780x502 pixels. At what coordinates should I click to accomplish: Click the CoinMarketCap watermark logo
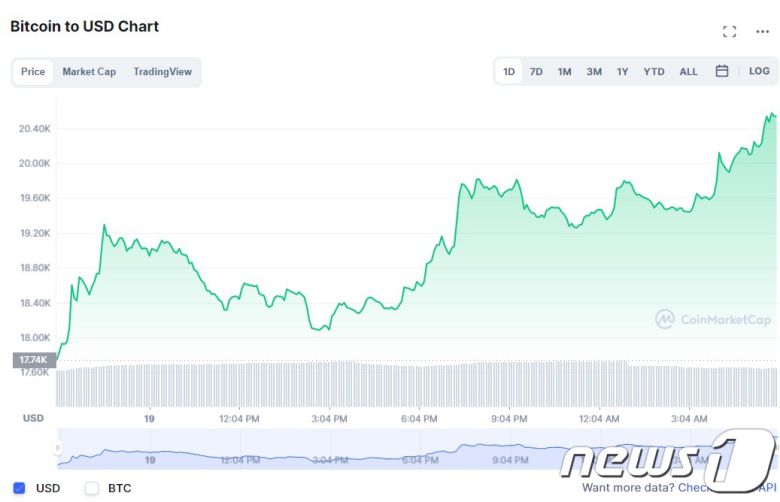pos(713,320)
